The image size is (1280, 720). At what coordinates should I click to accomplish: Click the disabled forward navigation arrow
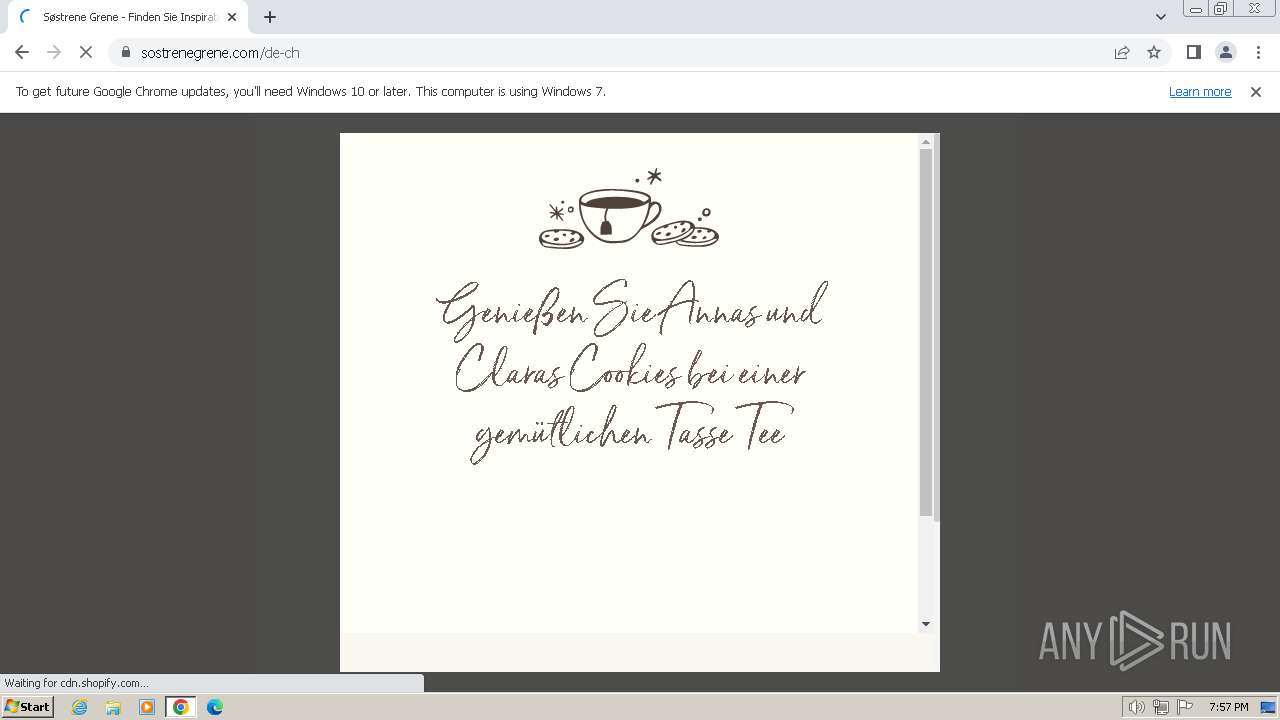click(54, 52)
